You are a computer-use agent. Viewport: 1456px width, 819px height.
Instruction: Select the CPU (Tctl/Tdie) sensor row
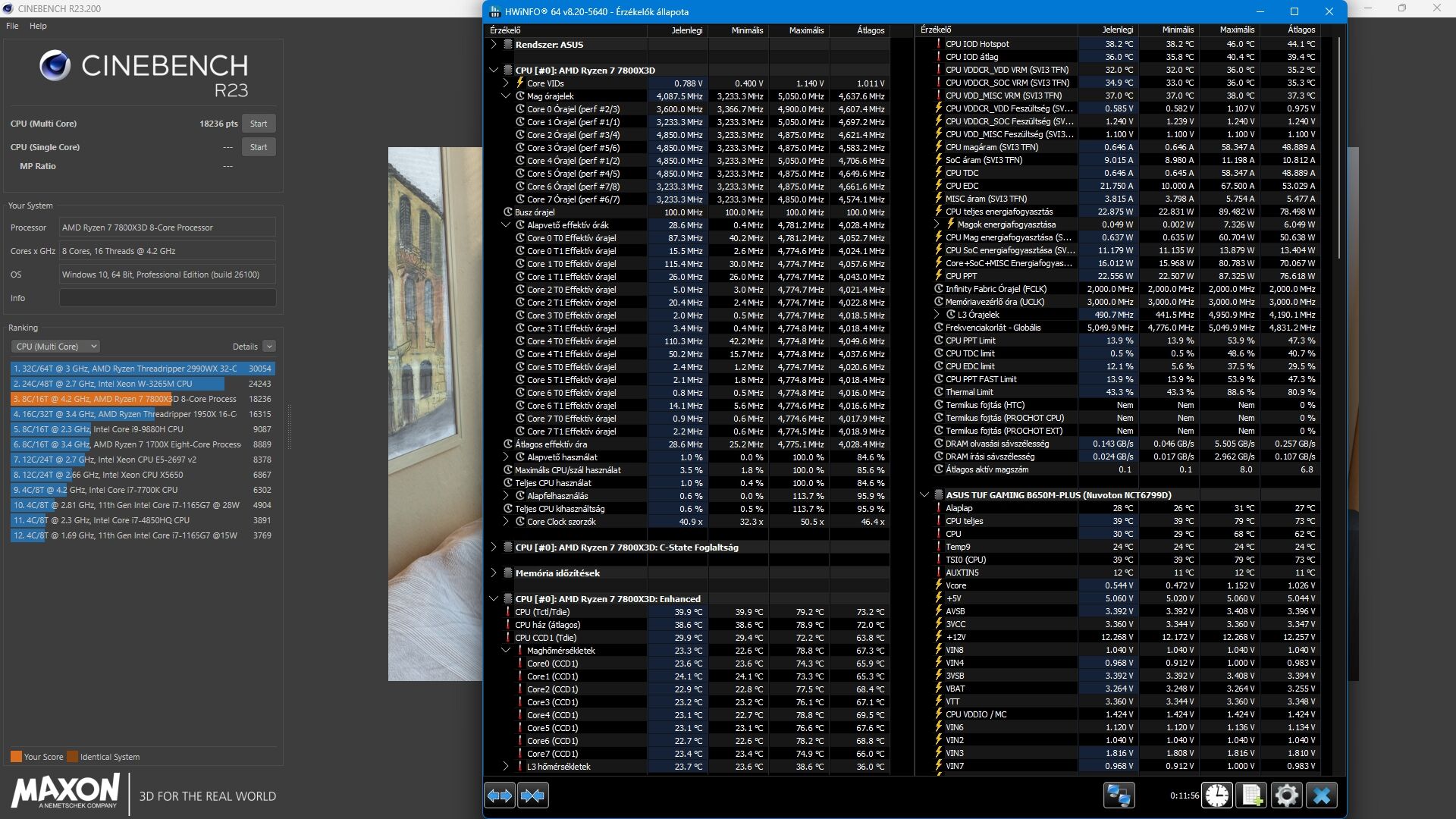[x=689, y=612]
